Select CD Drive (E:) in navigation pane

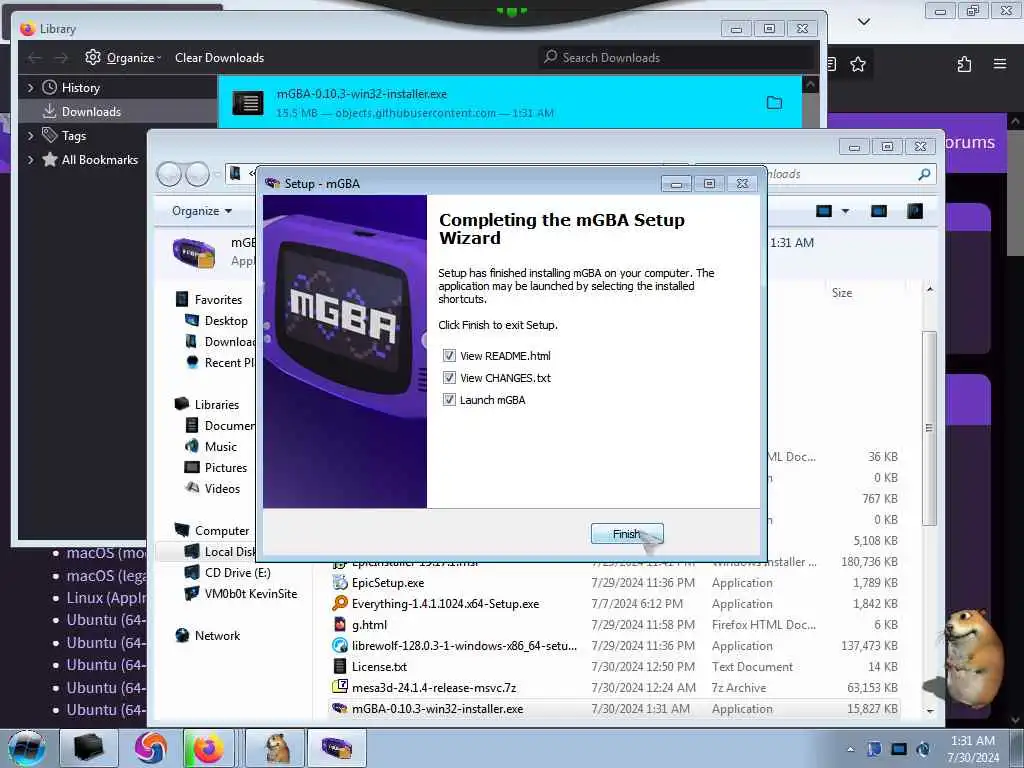point(237,573)
